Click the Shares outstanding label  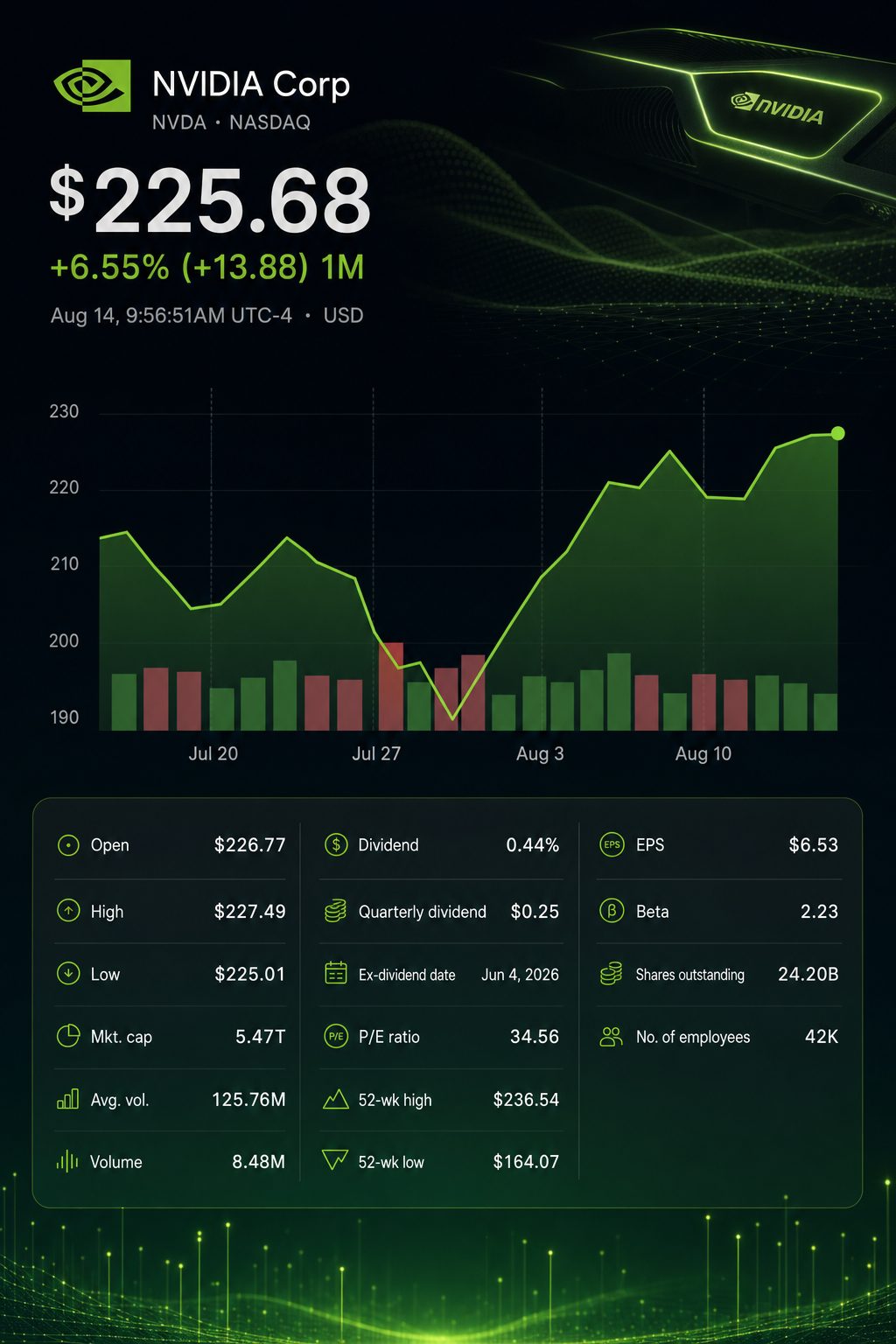(689, 975)
